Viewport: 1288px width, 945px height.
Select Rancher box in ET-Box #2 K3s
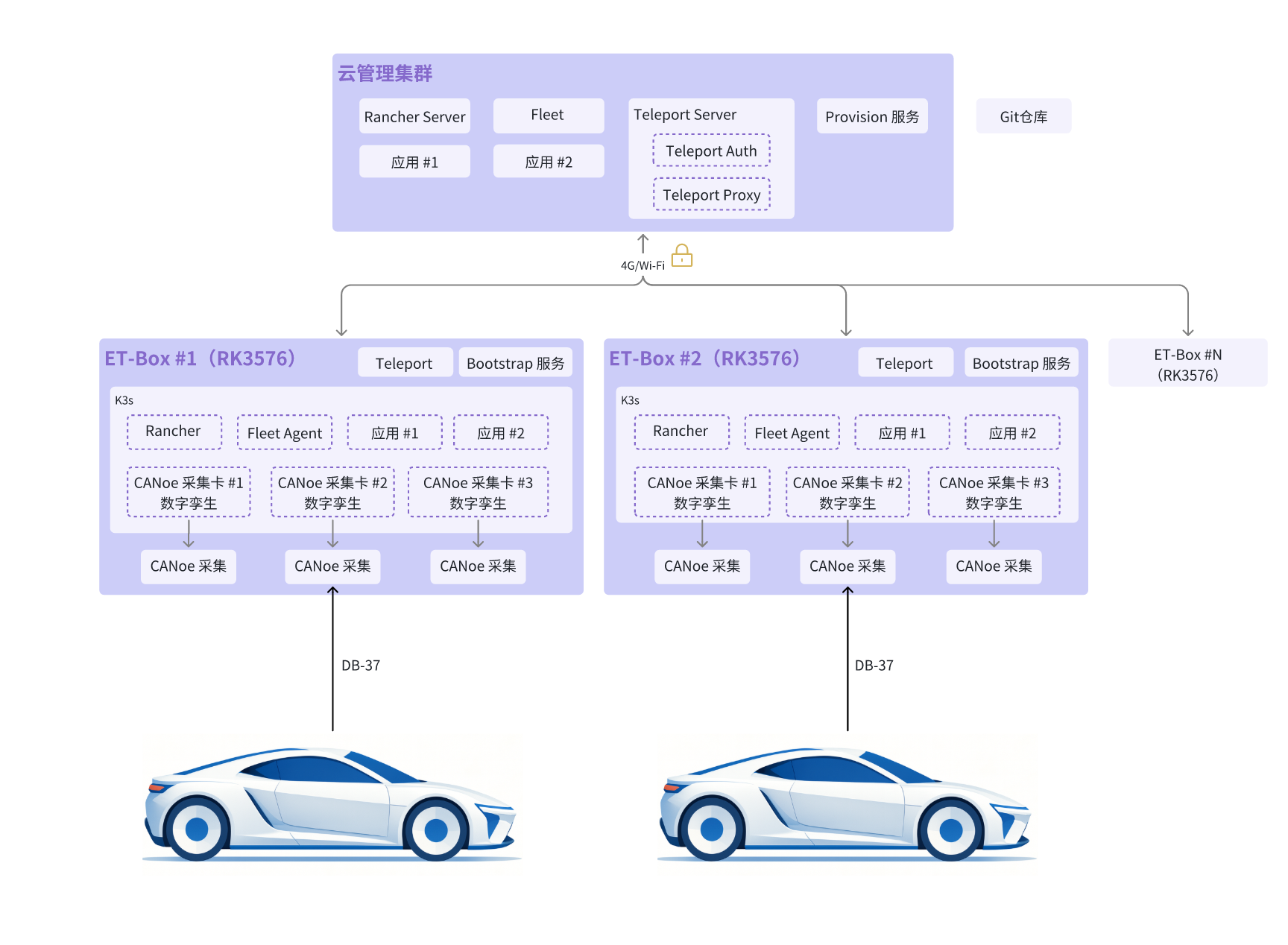click(681, 432)
